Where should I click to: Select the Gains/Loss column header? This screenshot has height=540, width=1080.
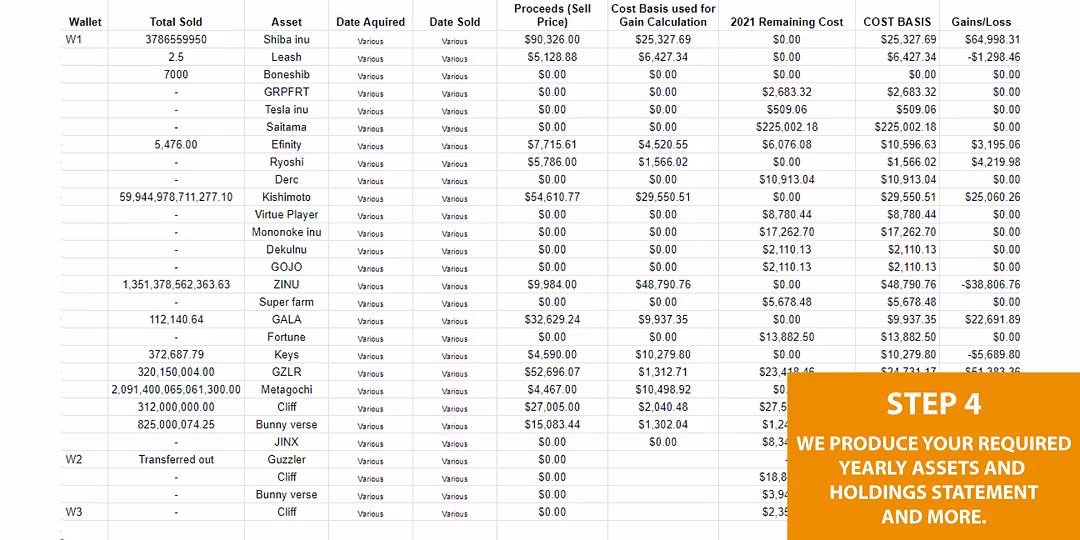(x=986, y=22)
